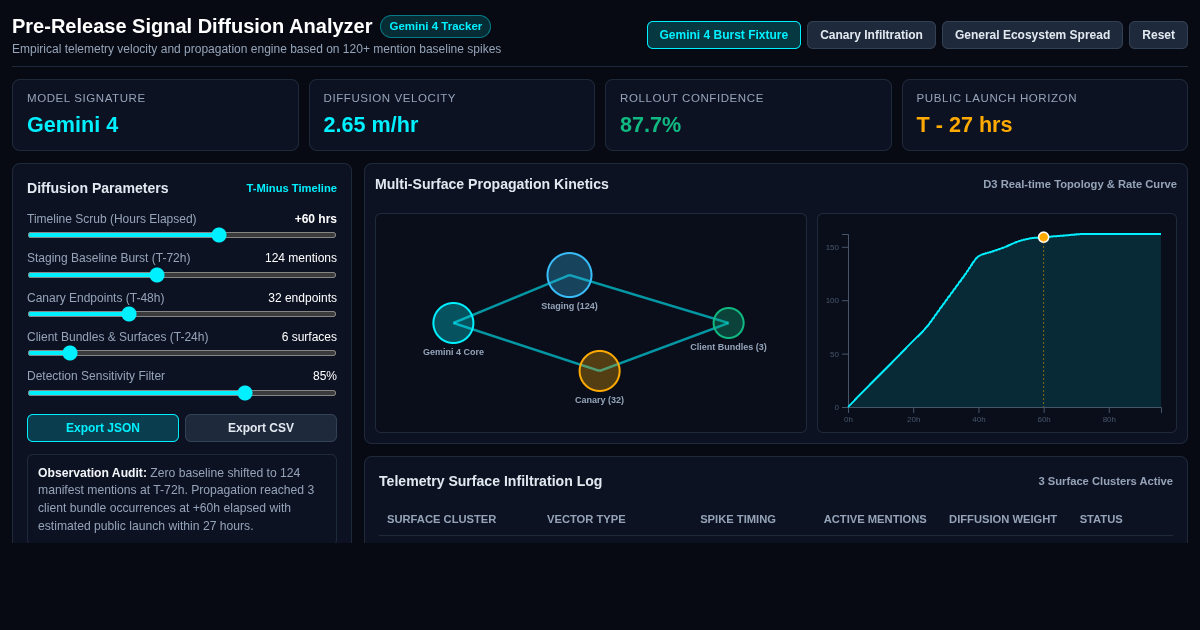Adjust the Staging Baseline Burst slider handle
The height and width of the screenshot is (630, 1200).
pos(157,275)
